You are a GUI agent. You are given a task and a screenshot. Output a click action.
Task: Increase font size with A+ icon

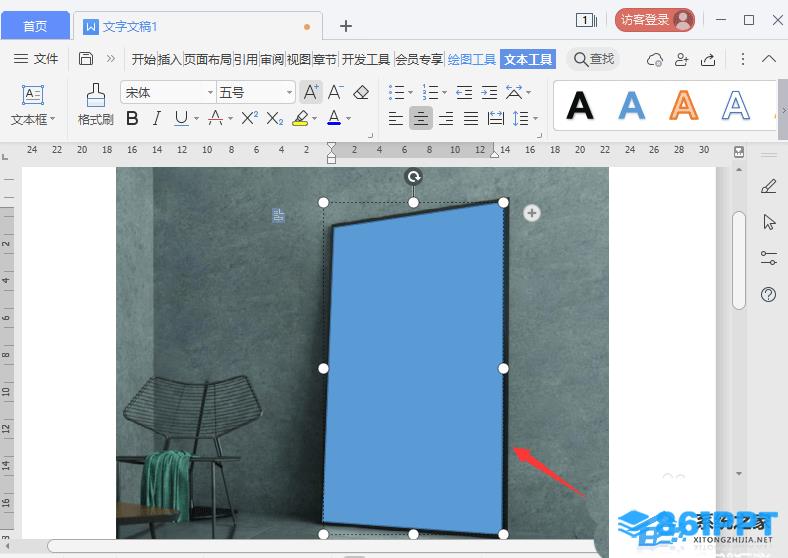coord(311,92)
